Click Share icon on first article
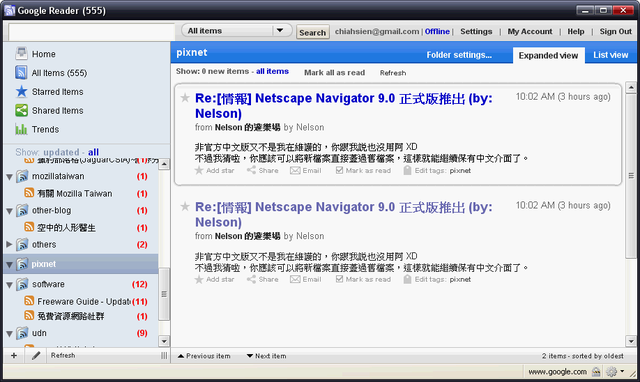The image size is (640, 382). coord(251,170)
